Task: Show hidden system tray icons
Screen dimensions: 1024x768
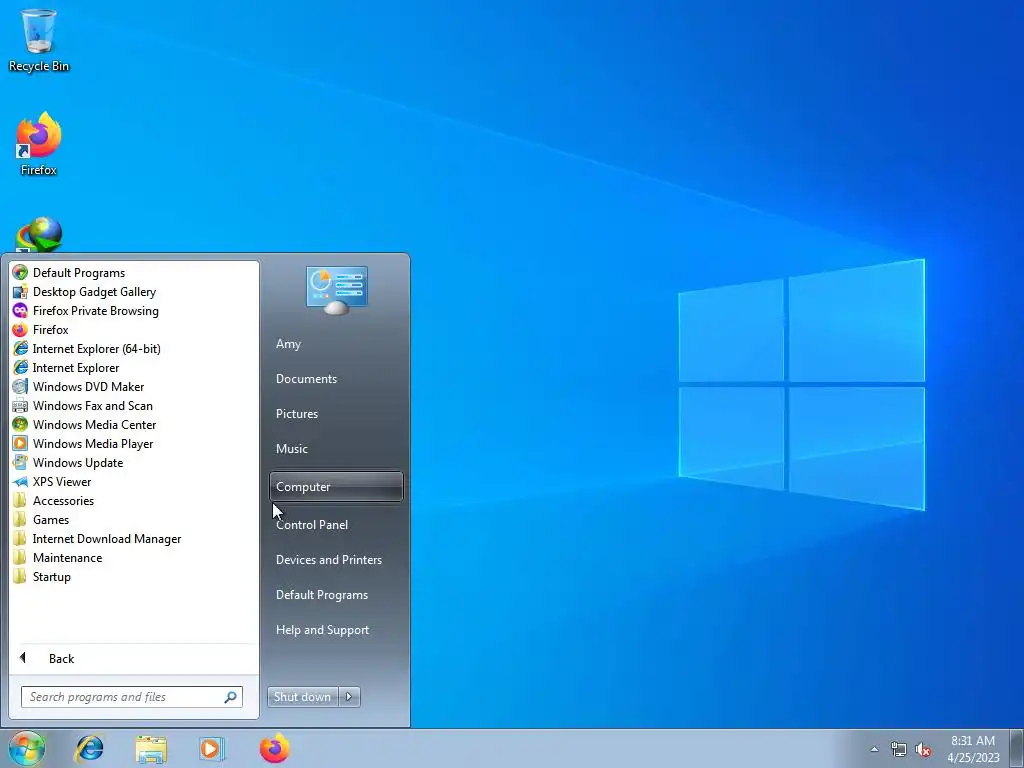Action: coord(874,749)
